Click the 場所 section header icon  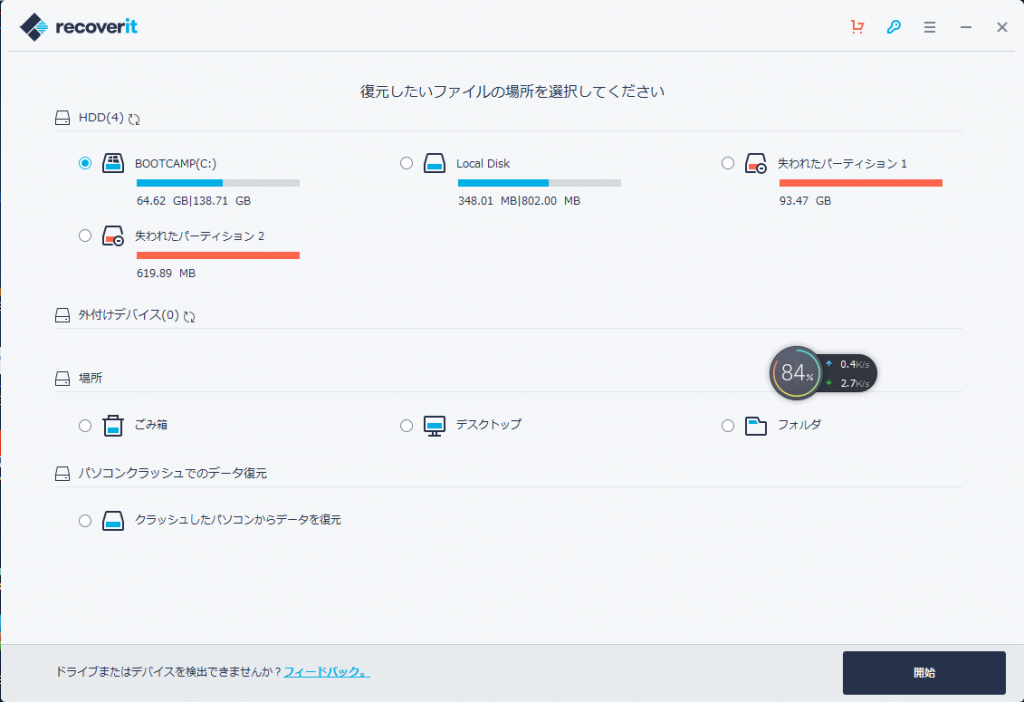(62, 379)
